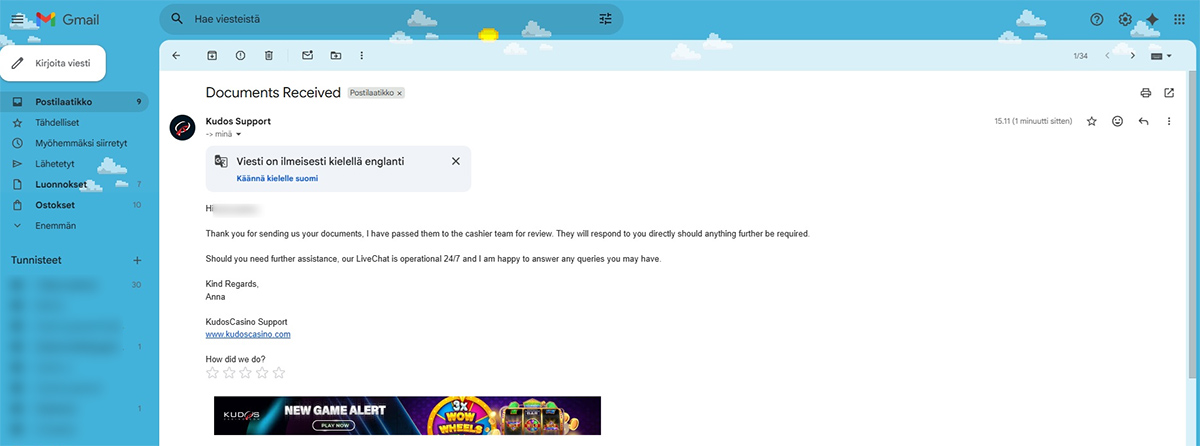This screenshot has height=446, width=1200.
Task: Rate the support with the first star
Action: (212, 373)
